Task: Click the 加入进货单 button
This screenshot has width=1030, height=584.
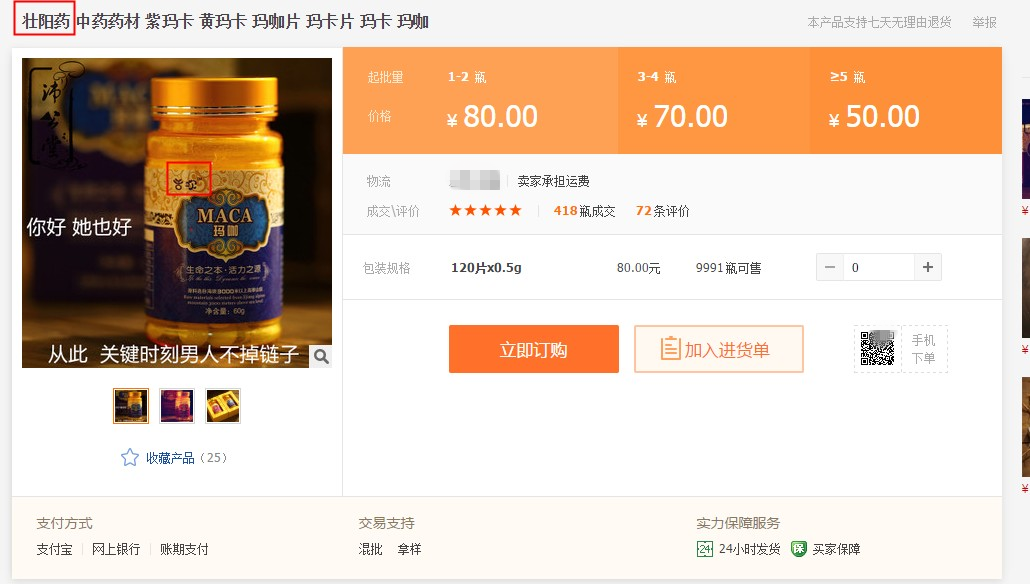Action: click(x=719, y=349)
